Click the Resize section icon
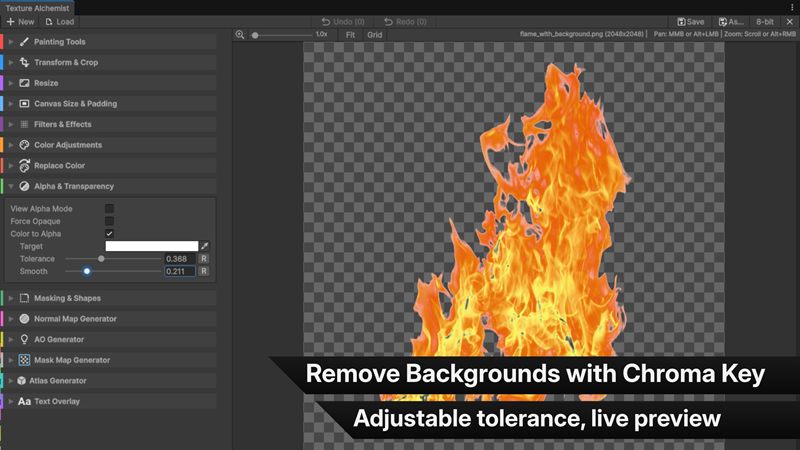Viewport: 800px width, 450px height. pos(24,83)
